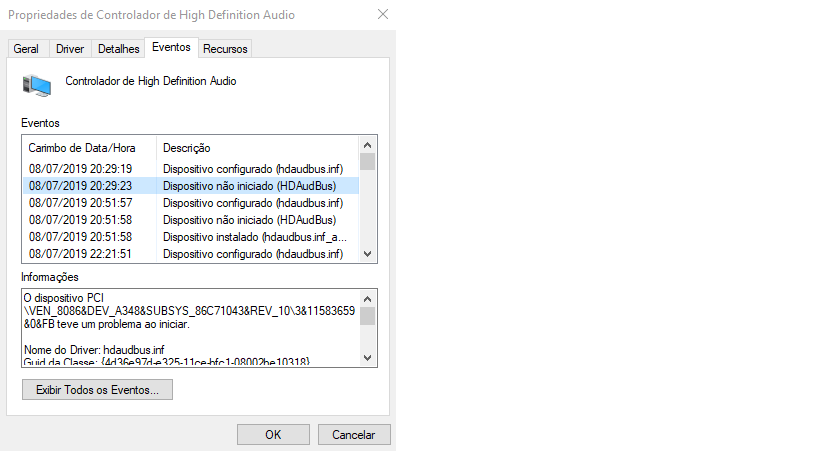Open the Driver tab
Image resolution: width=816 pixels, height=460 pixels.
70,49
